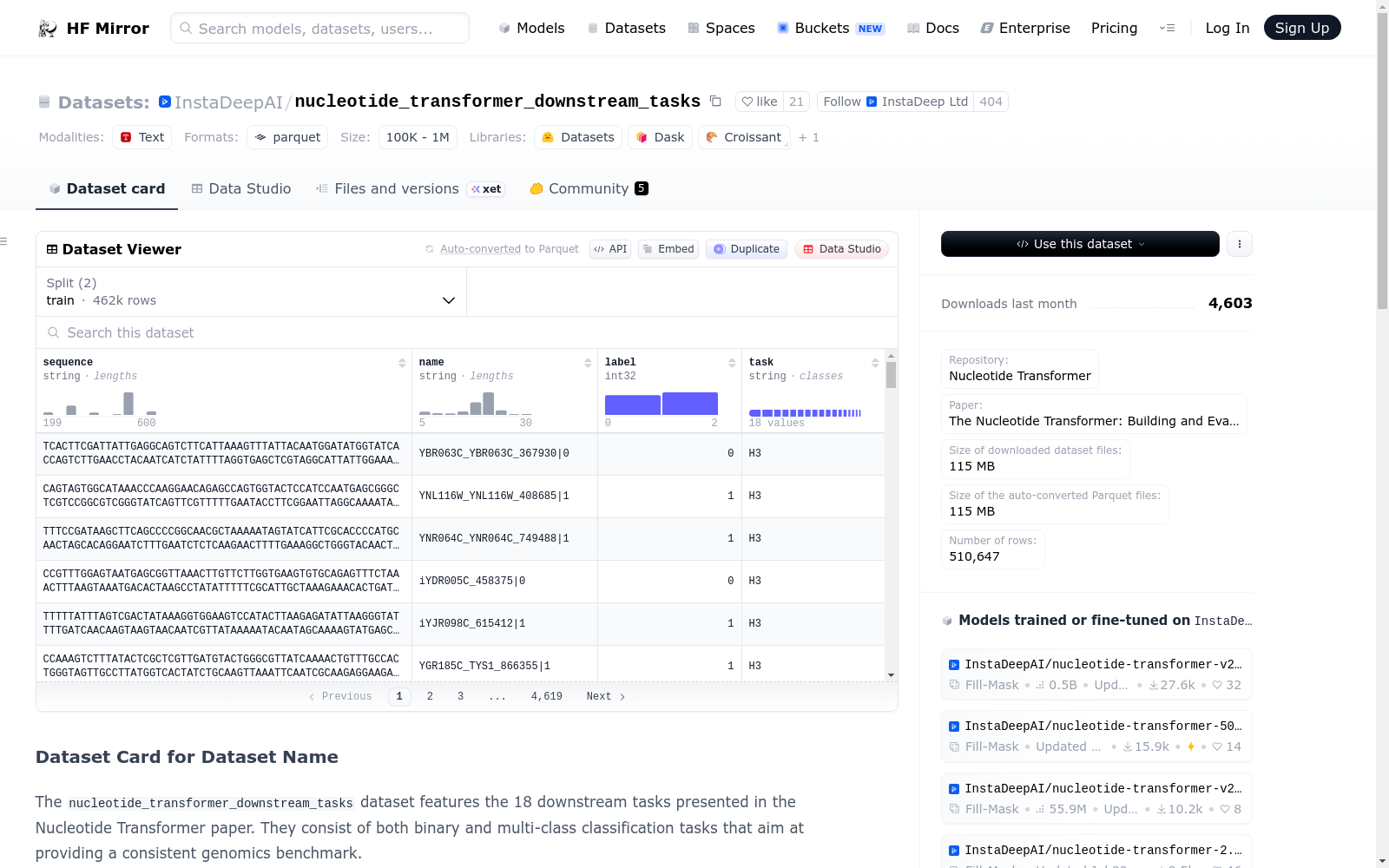This screenshot has height=868, width=1389.
Task: Open Models in the top navigation
Action: click(531, 28)
